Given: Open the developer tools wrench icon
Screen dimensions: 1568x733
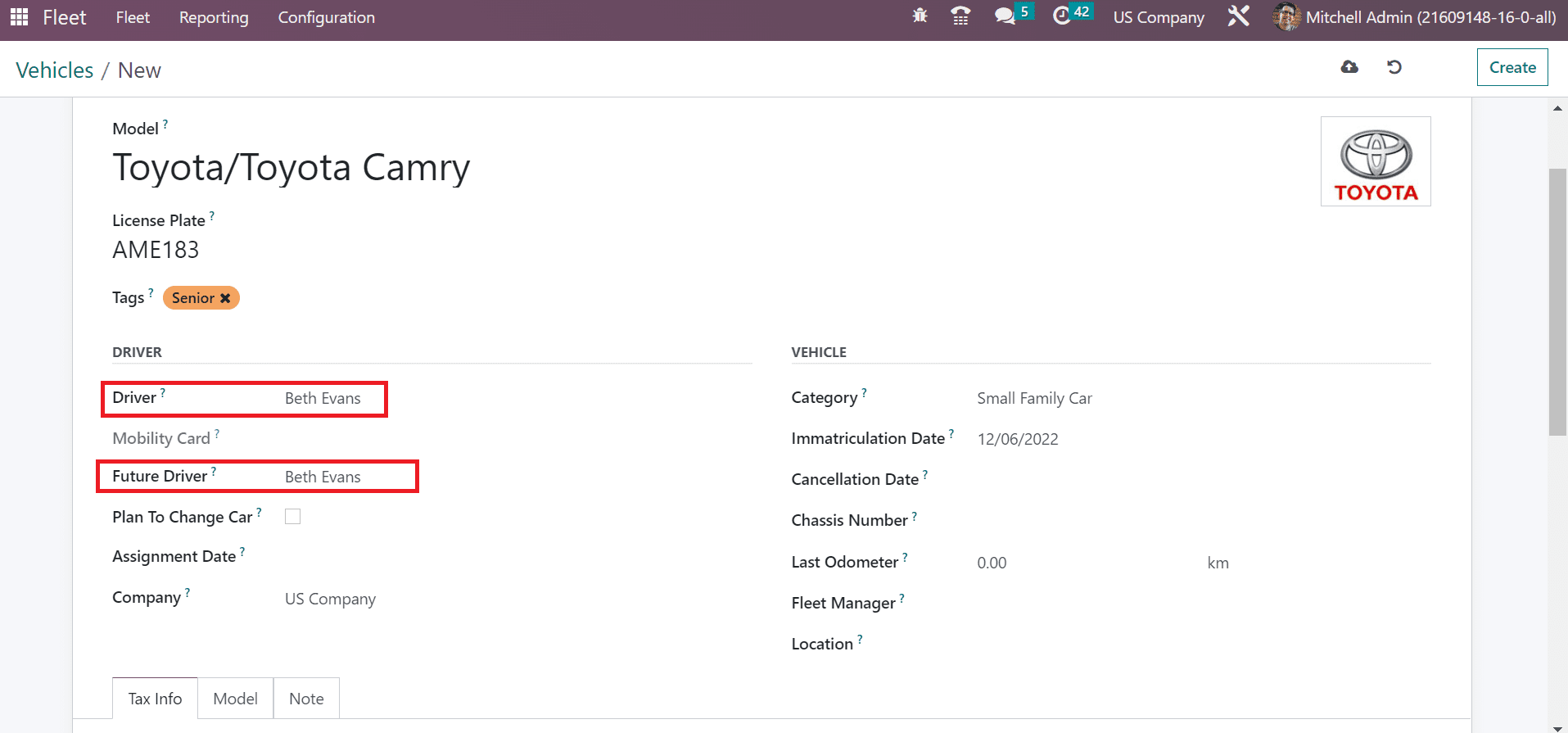Looking at the screenshot, I should [x=1239, y=16].
